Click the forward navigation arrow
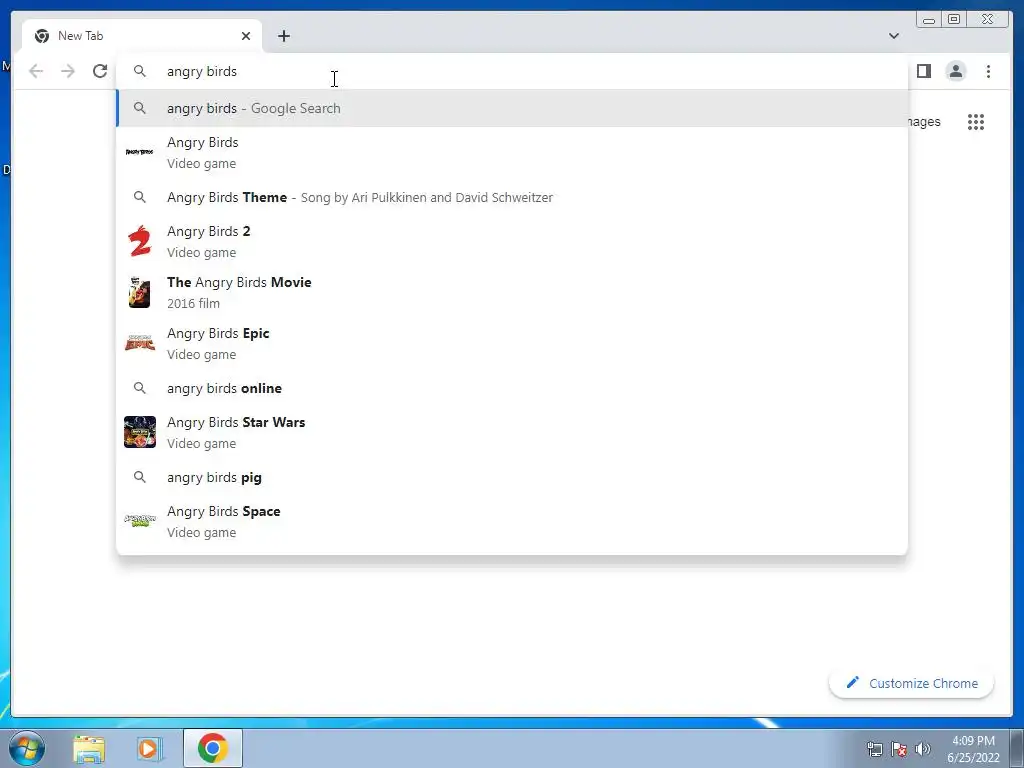The image size is (1024, 768). (68, 71)
